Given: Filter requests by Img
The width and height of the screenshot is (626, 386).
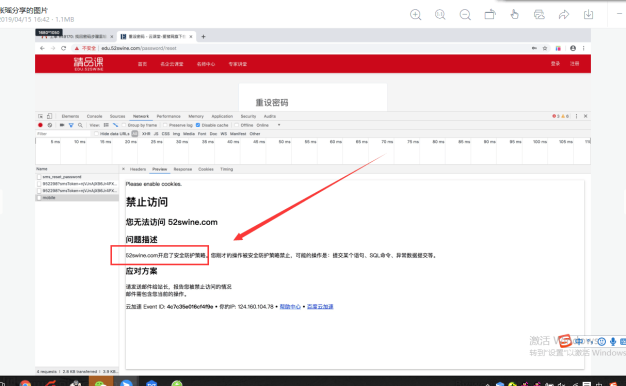Looking at the screenshot, I should [x=176, y=134].
